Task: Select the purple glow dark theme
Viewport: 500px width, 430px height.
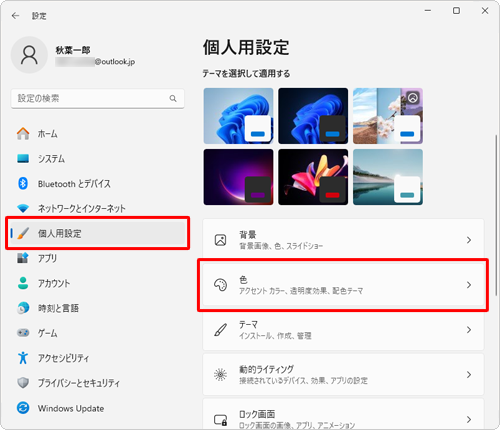Action: 238,177
